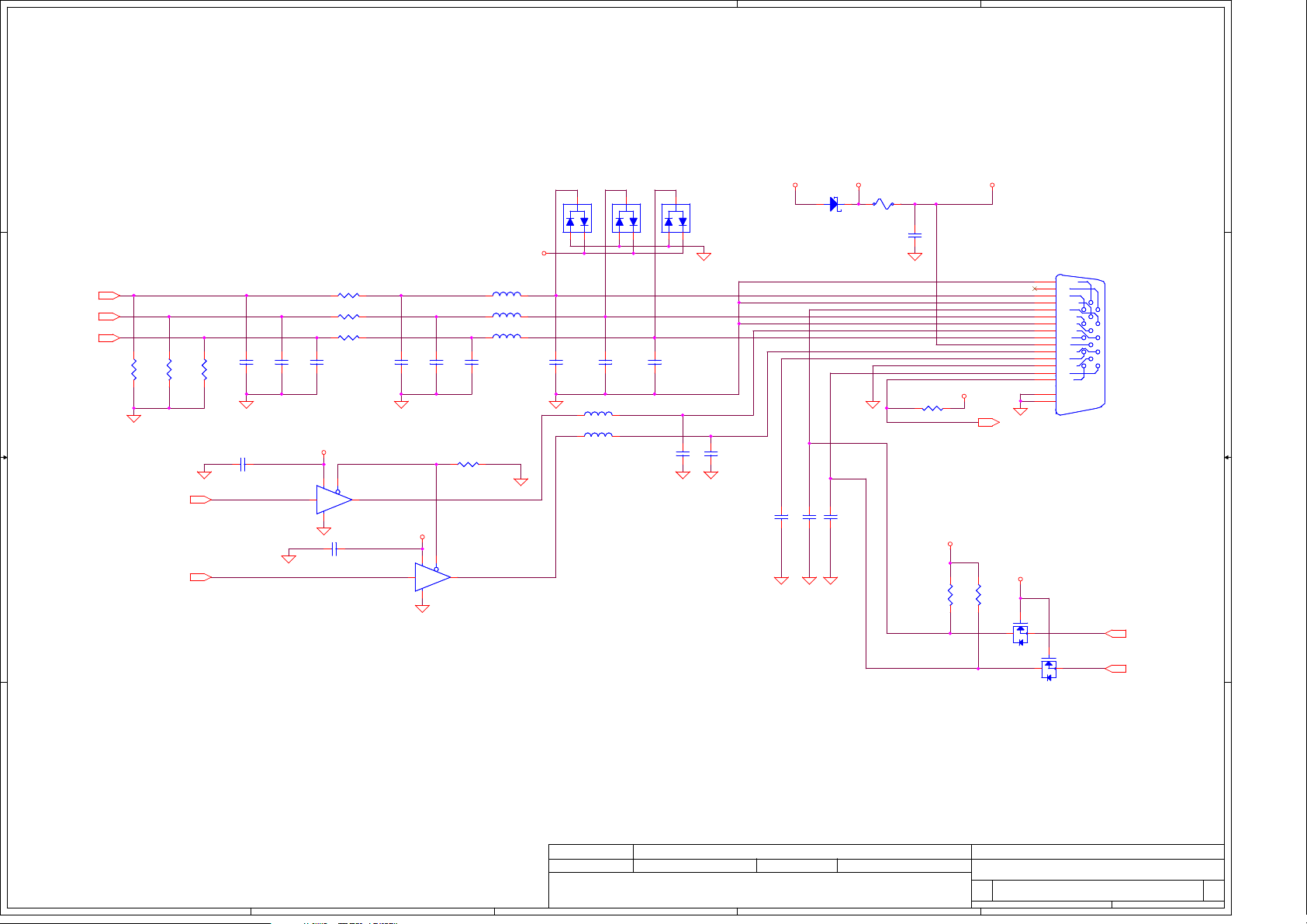1307x924 pixels.
Task: Select the fuse symbol next to the Schottky diode
Action: coord(883,204)
